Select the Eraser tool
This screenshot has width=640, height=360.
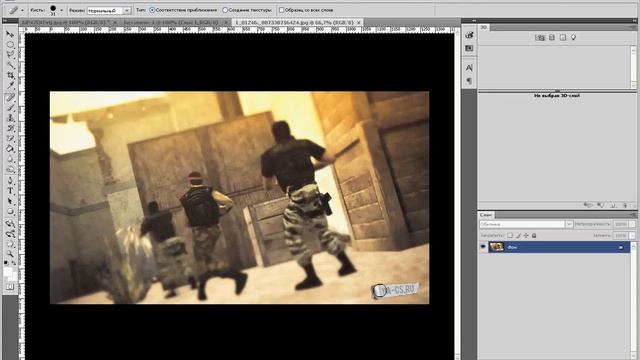10,139
